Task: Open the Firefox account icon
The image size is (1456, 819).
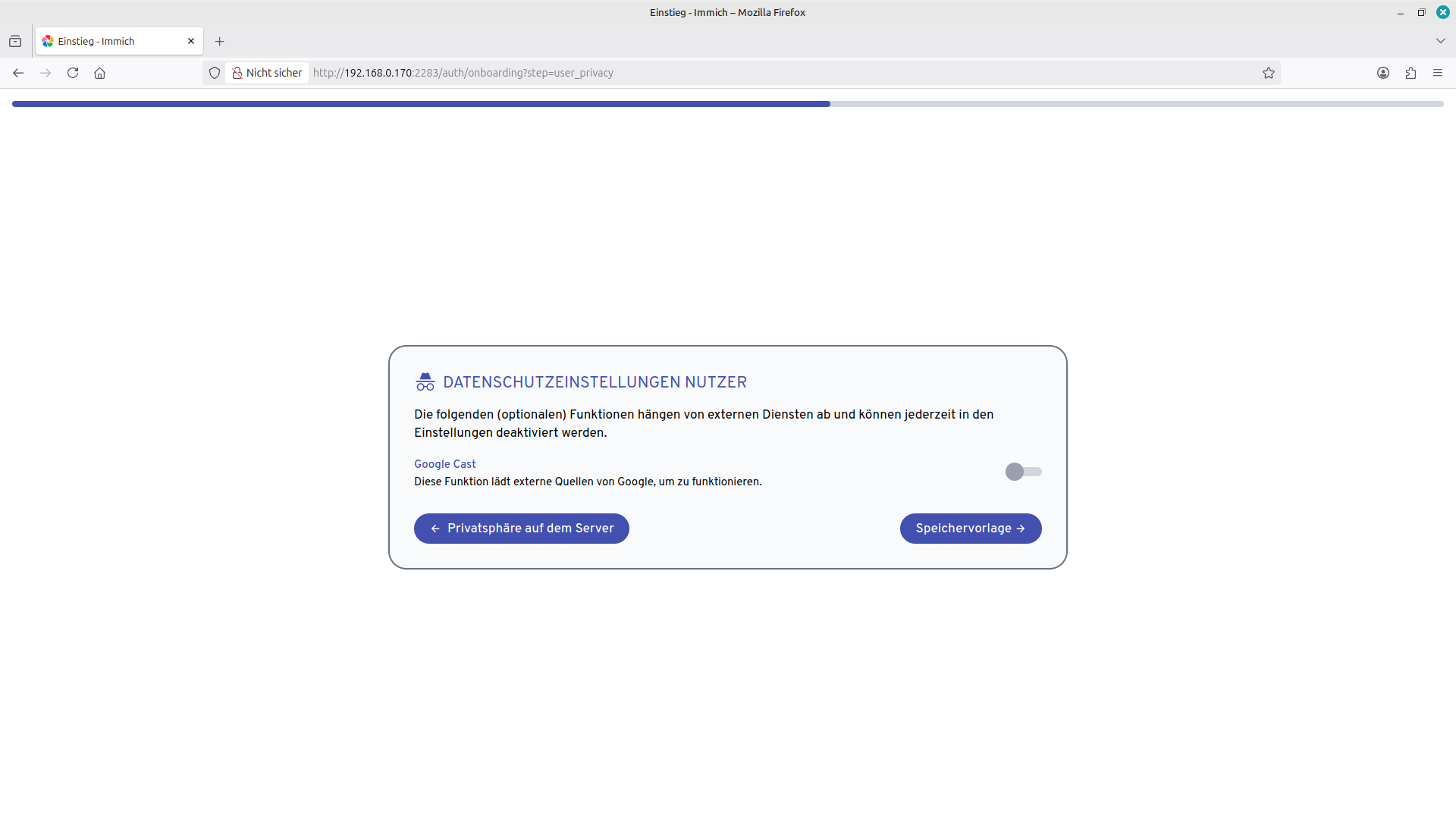Action: pos(1383,73)
